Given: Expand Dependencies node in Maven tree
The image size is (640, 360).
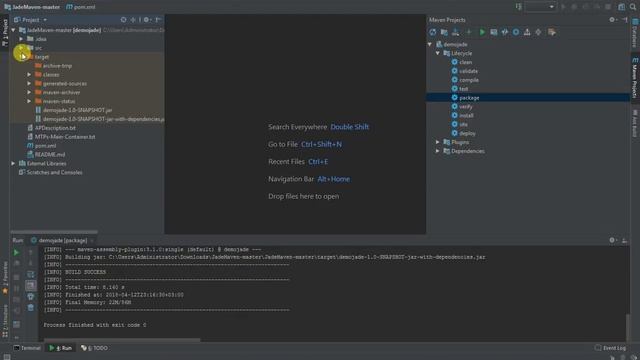Looking at the screenshot, I should coord(438,151).
